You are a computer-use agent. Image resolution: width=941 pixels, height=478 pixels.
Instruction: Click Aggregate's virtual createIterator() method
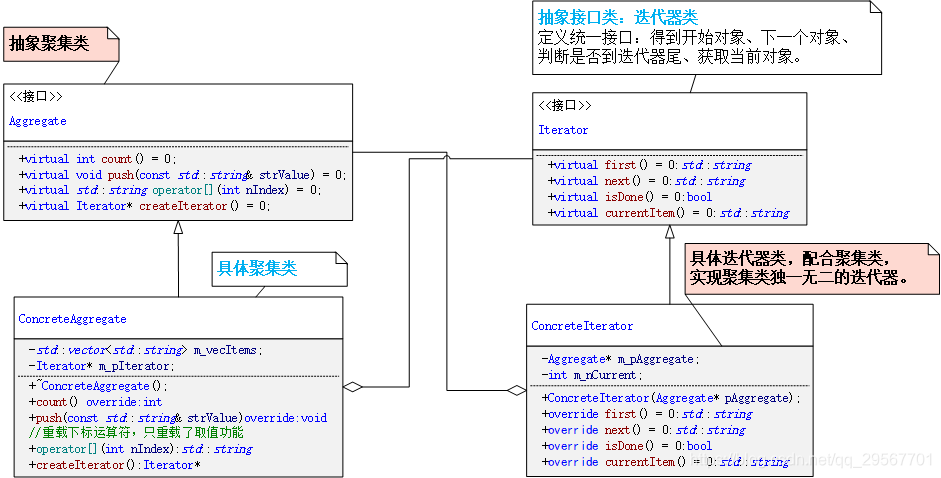145,205
